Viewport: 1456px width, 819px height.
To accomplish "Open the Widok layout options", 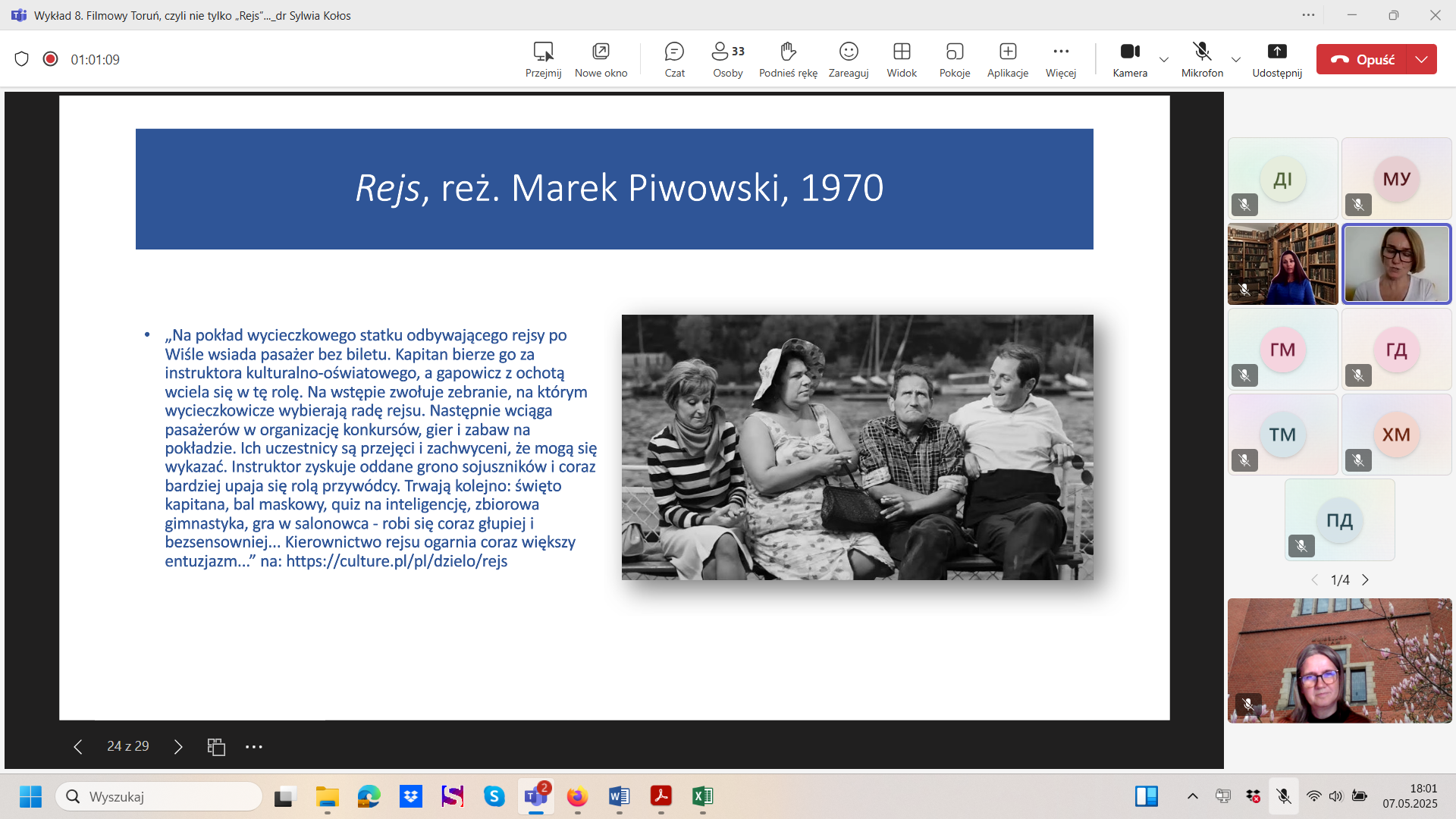I will click(901, 59).
